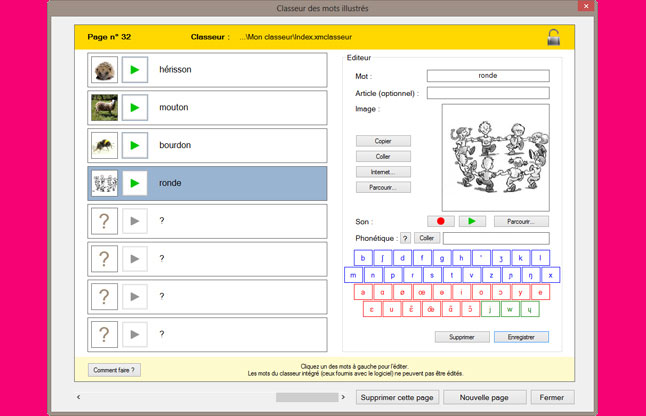Click the red record sound button
646x416 pixels.
[x=440, y=221]
